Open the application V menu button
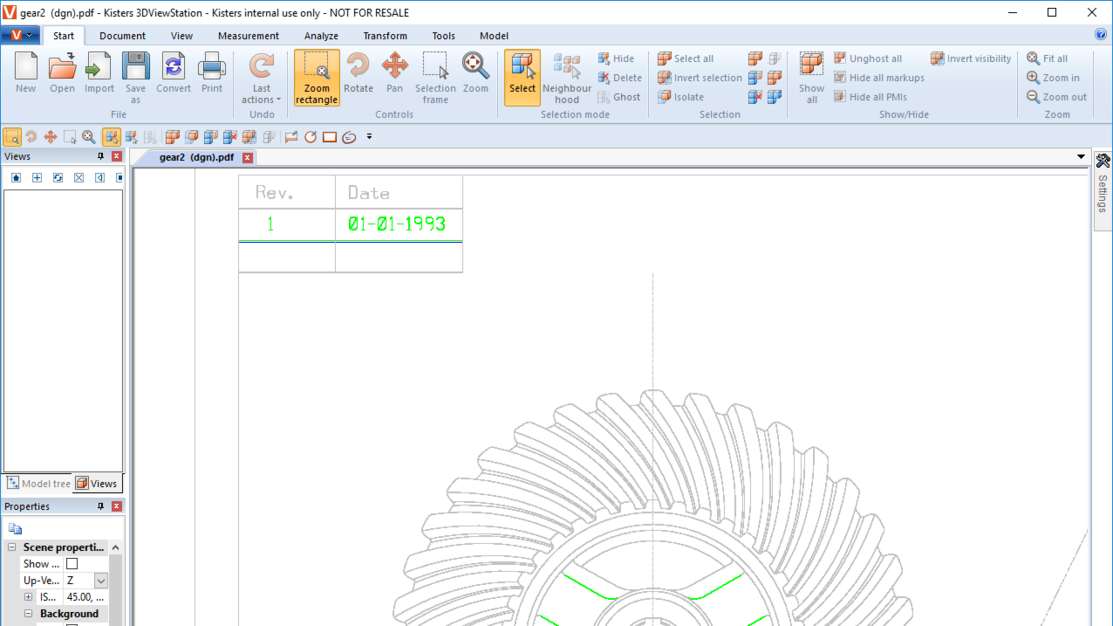The image size is (1113, 626). click(20, 35)
